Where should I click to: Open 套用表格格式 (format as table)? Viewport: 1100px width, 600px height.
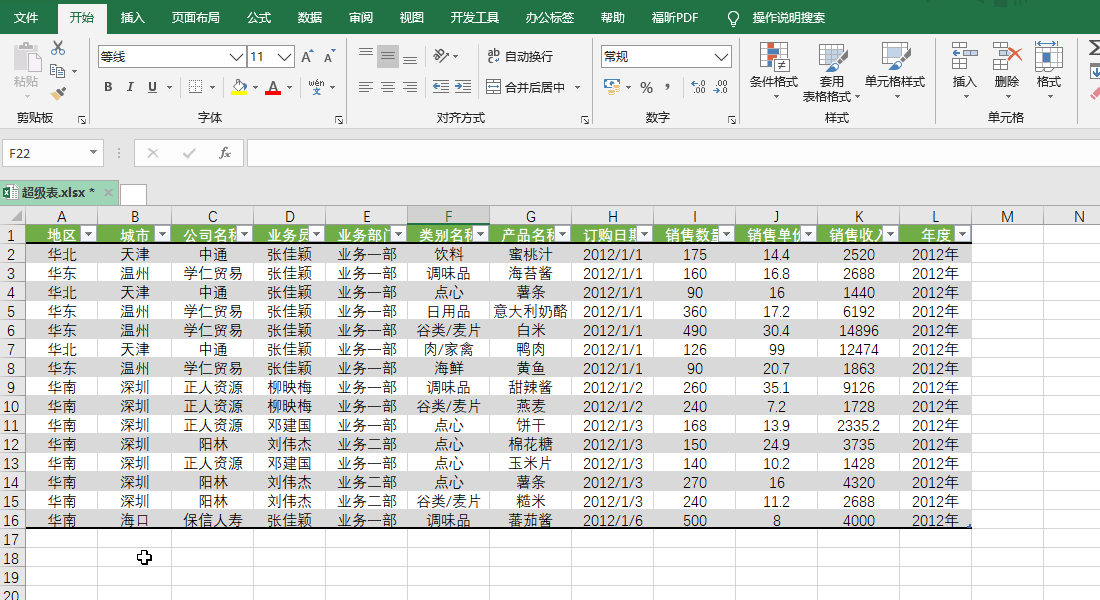(832, 70)
